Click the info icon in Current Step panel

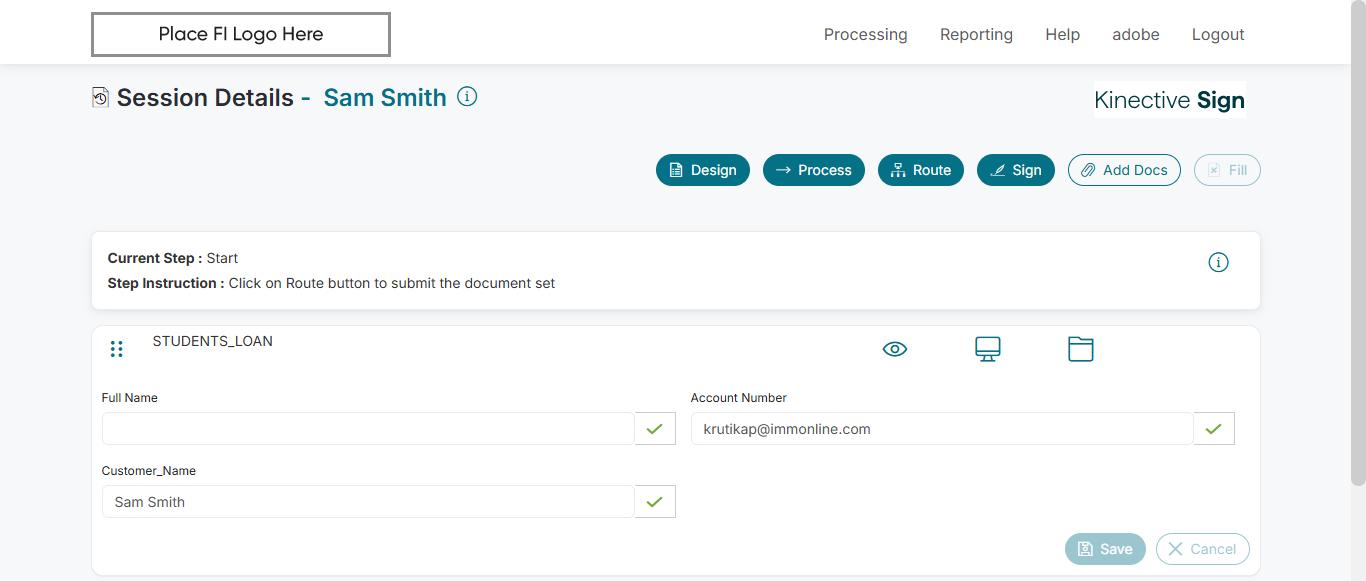pyautogui.click(x=1218, y=262)
